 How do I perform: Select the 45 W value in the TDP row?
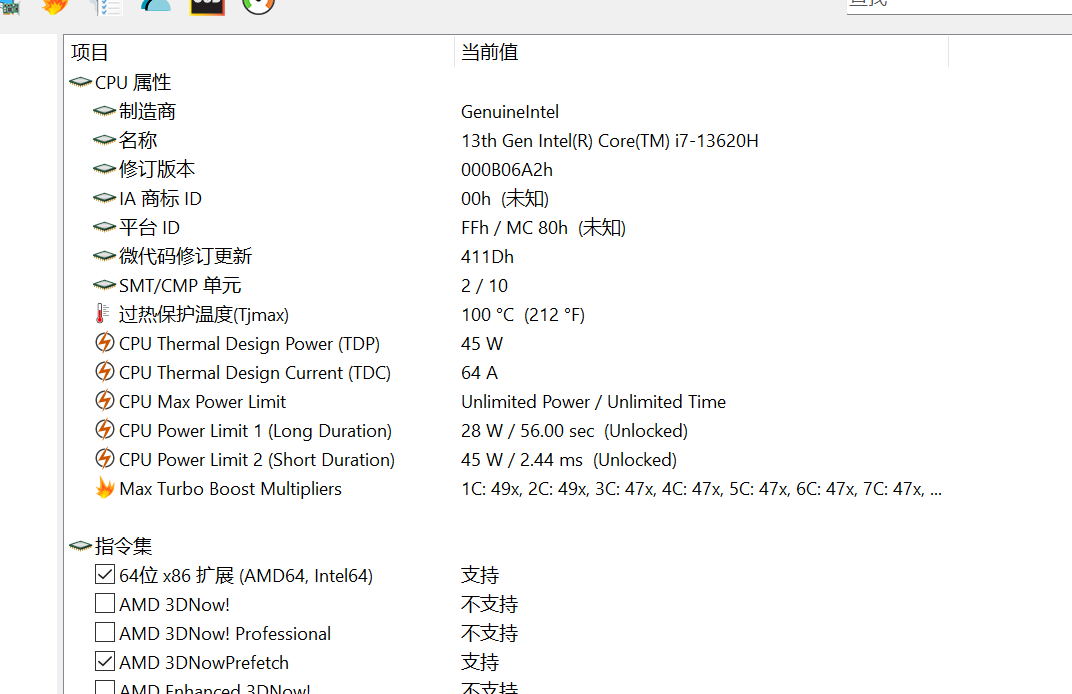pos(482,344)
